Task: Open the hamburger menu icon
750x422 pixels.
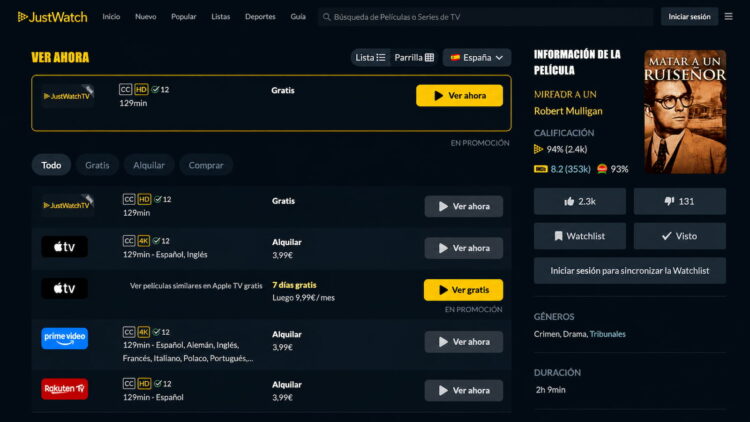Action: pyautogui.click(x=728, y=16)
